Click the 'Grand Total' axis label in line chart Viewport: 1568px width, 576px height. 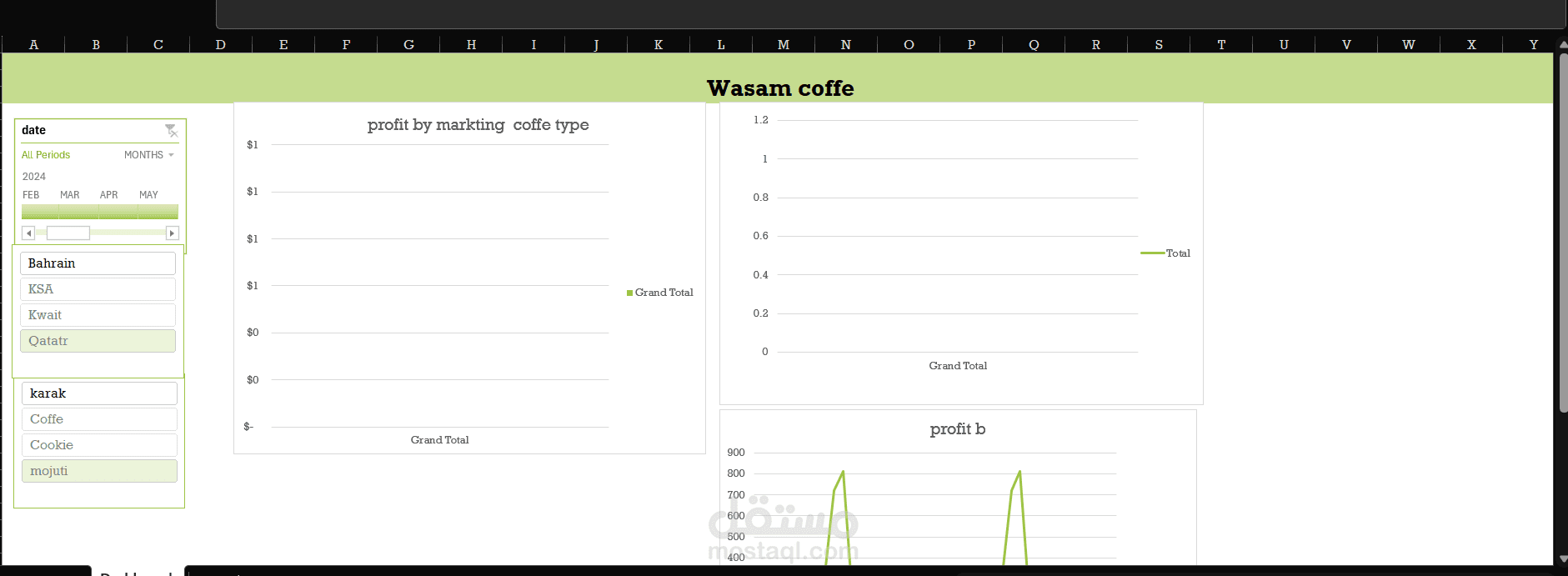[958, 366]
